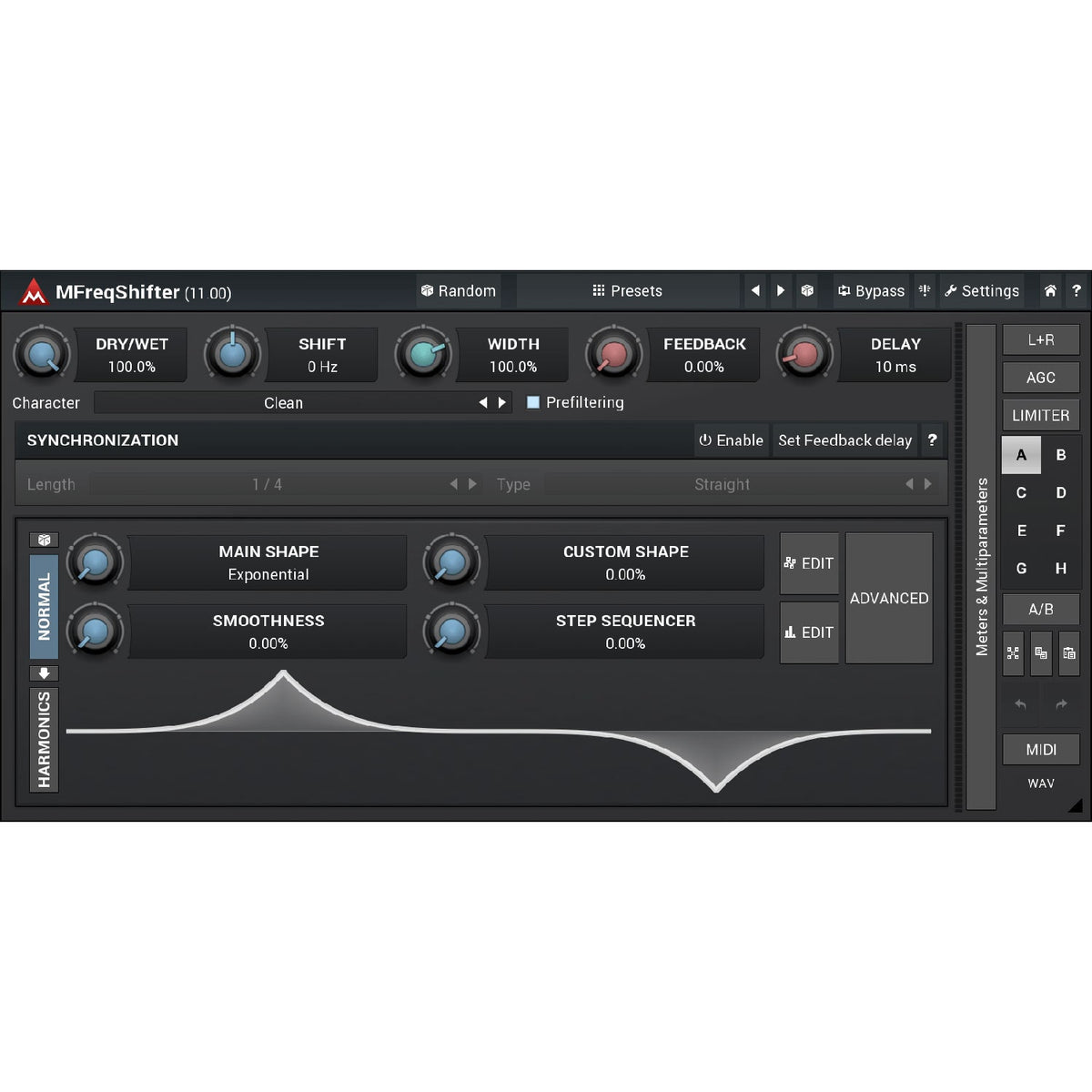Click the shape randomize dice icon
Screen dimensions: 1092x1092
(44, 540)
